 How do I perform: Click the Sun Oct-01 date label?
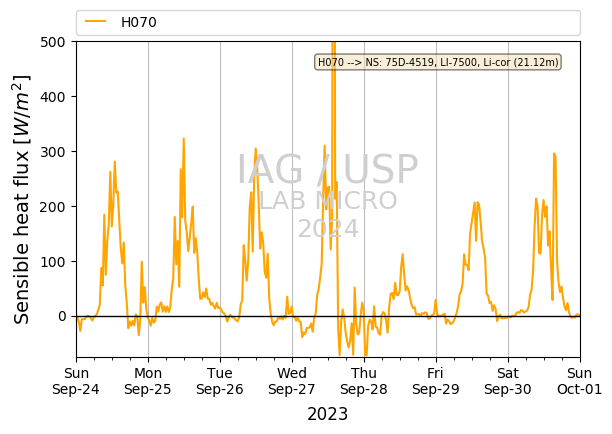click(x=580, y=381)
